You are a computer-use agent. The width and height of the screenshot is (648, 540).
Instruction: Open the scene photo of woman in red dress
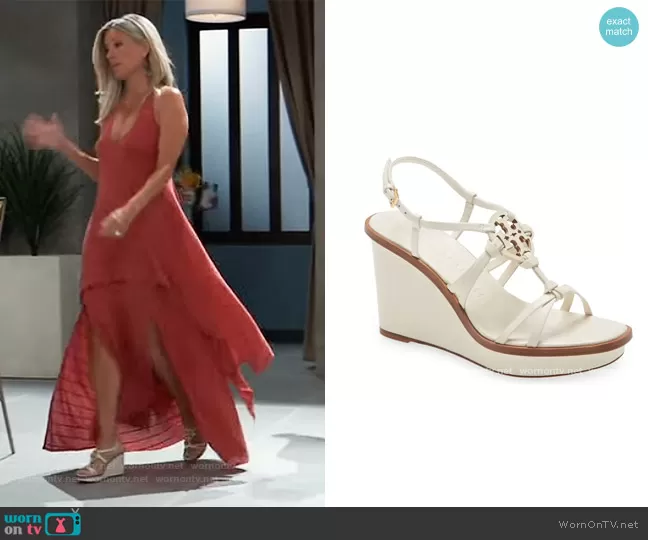coord(162,250)
